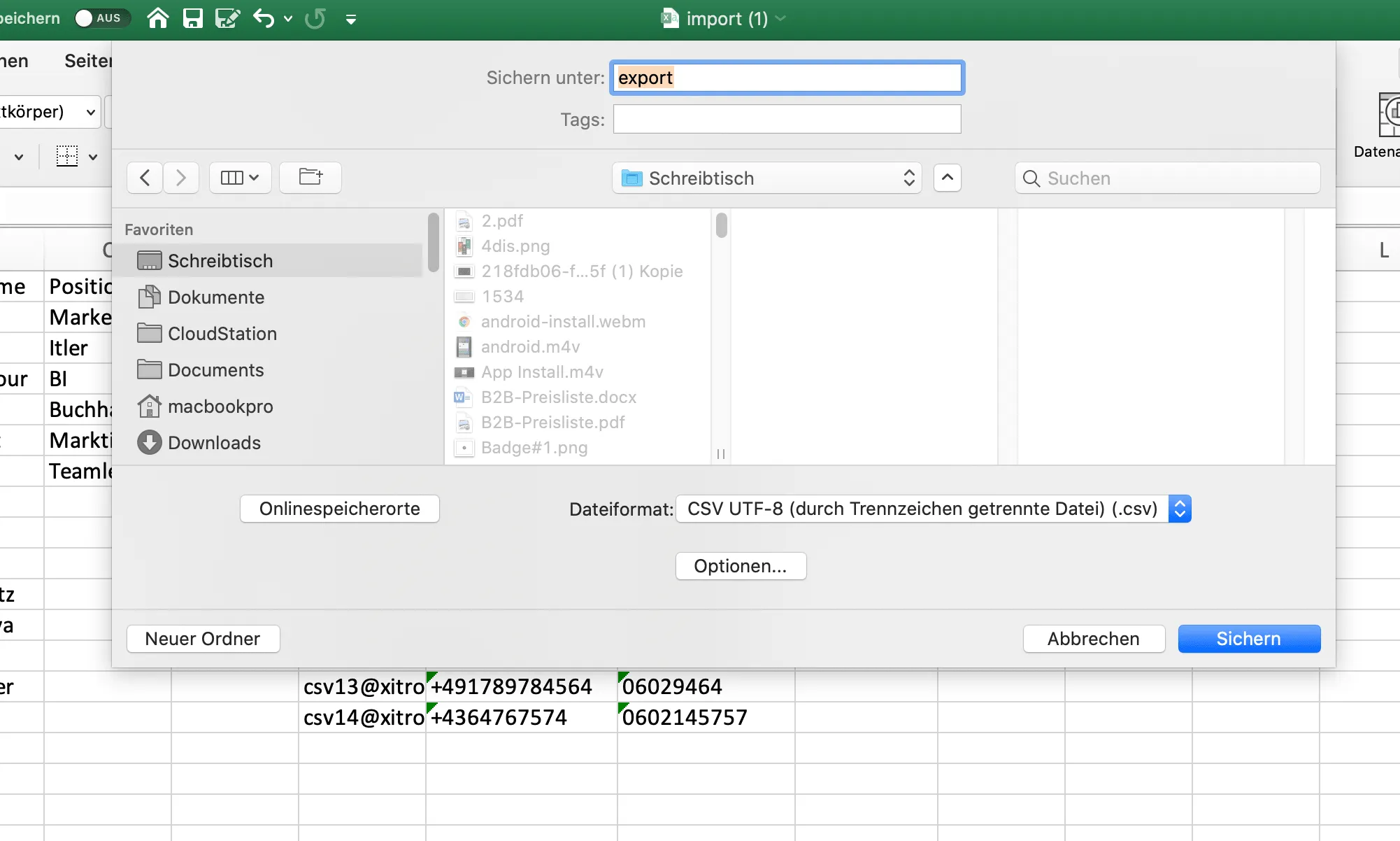The width and height of the screenshot is (1400, 841).
Task: Click the Dokumente sidebar icon
Action: (149, 297)
